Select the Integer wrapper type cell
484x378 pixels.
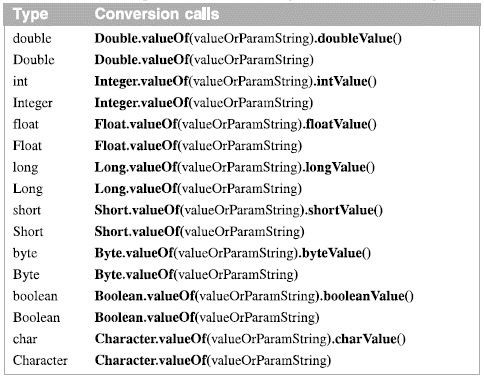[x=33, y=103]
